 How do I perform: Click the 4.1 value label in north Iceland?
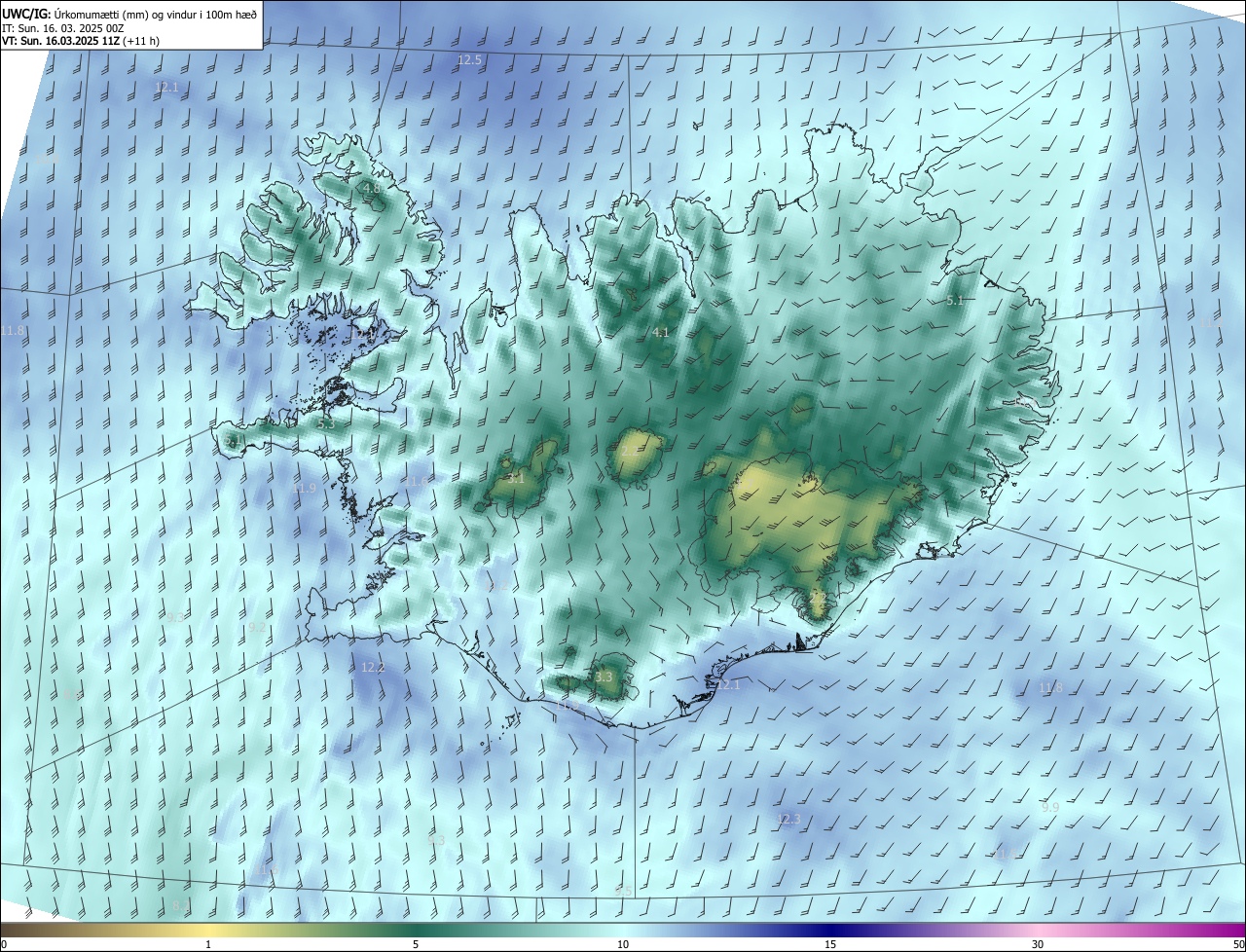click(x=661, y=333)
